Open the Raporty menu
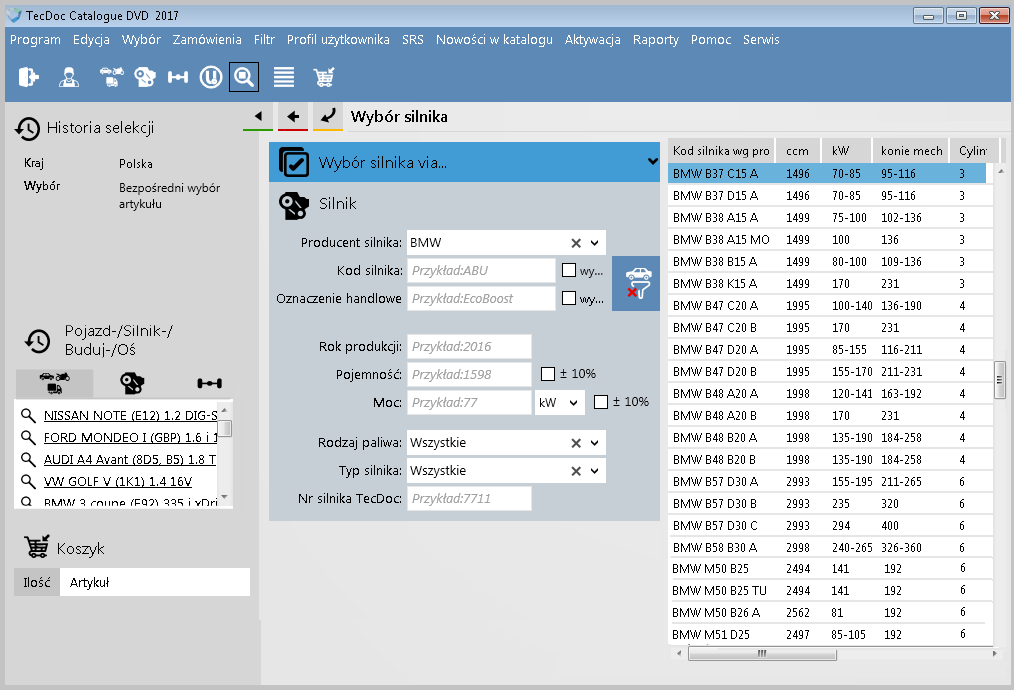Image resolution: width=1016 pixels, height=690 pixels. click(656, 40)
